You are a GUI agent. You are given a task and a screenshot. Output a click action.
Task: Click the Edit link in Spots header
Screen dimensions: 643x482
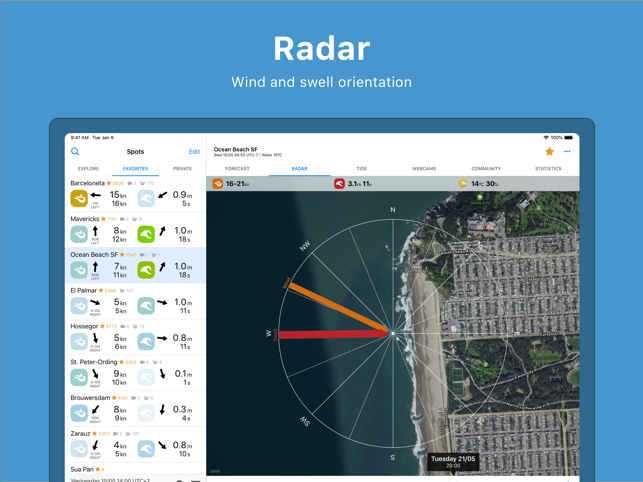click(x=194, y=152)
